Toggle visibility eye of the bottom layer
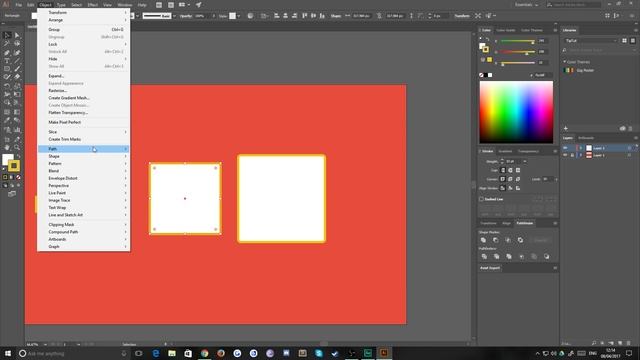Screen dimensions: 640x360 tap(565, 155)
